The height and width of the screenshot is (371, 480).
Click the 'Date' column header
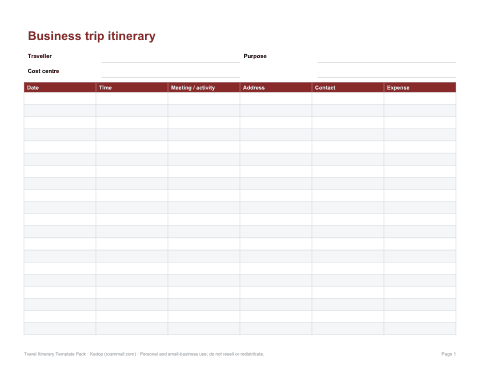click(x=60, y=87)
